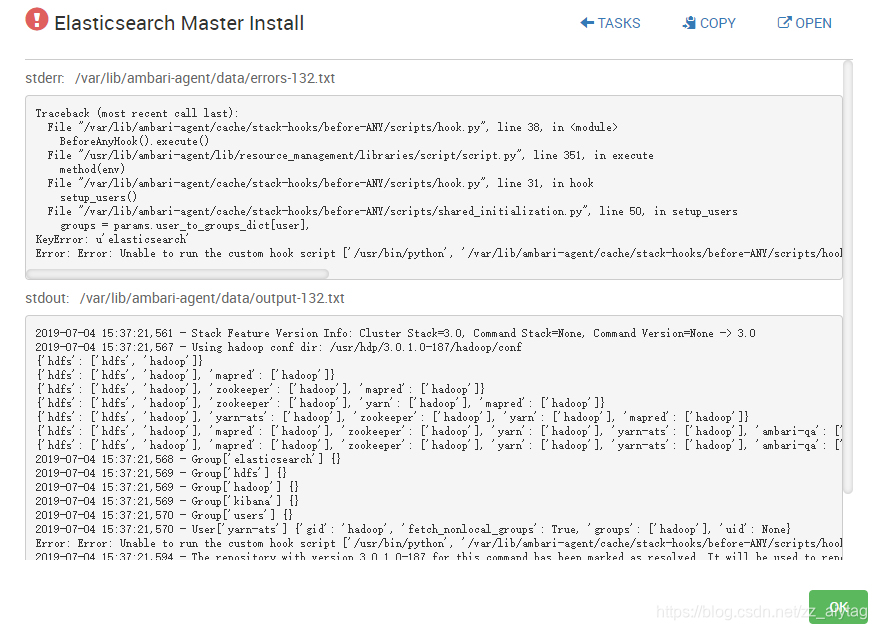Open log in new window with OPEN

804,23
